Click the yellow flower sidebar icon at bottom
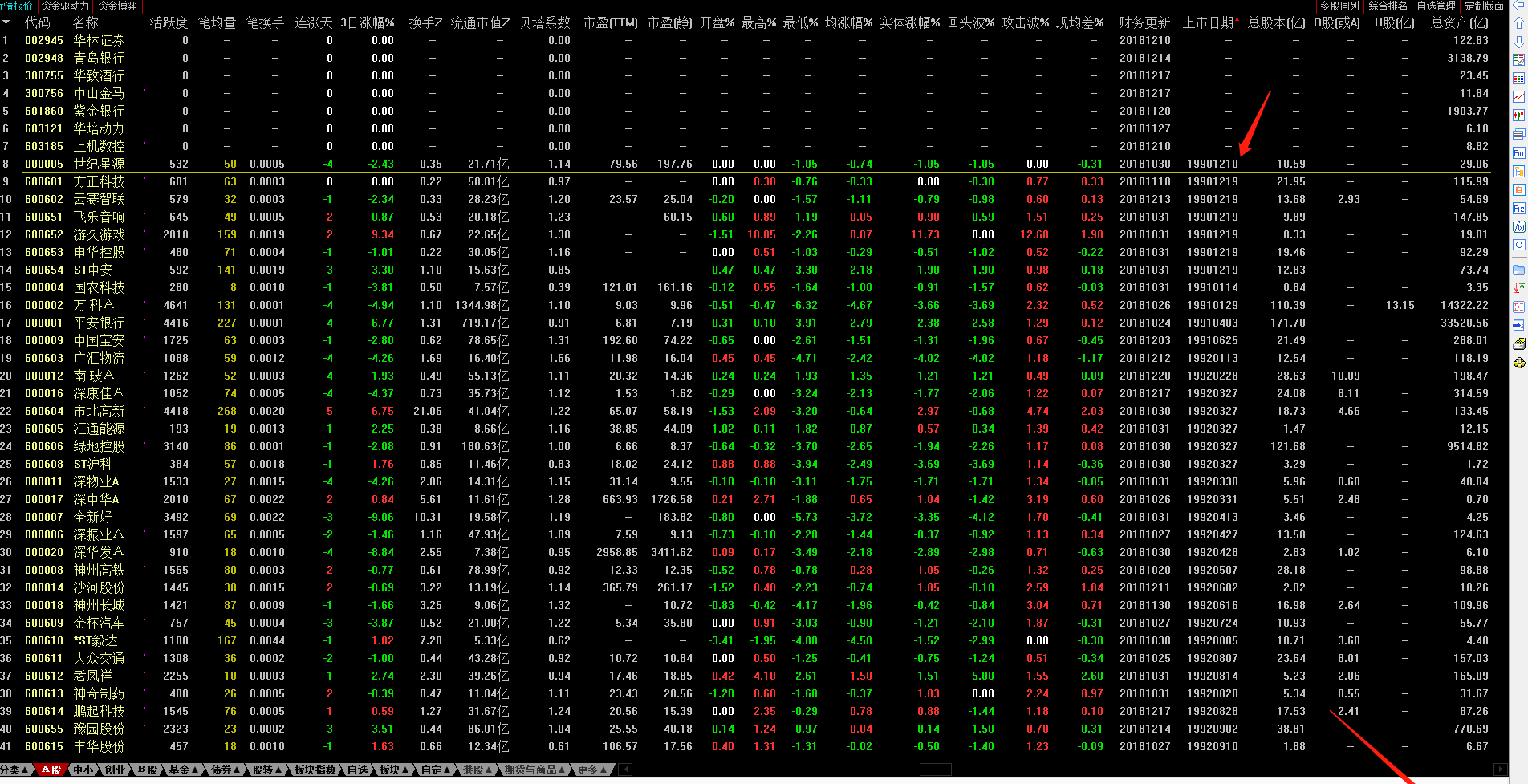1528x784 pixels. click(x=1518, y=363)
